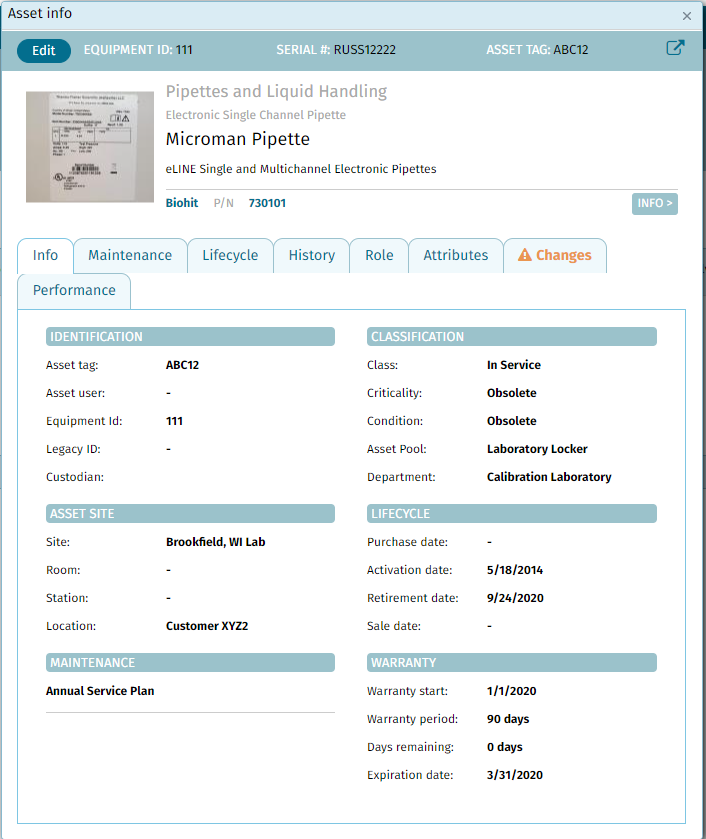Select Activation date 5/18/2014

pos(514,570)
